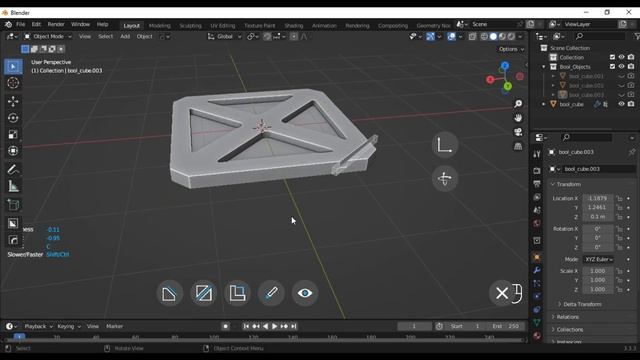Select the Scale tool
640x360 pixels.
pyautogui.click(x=13, y=134)
